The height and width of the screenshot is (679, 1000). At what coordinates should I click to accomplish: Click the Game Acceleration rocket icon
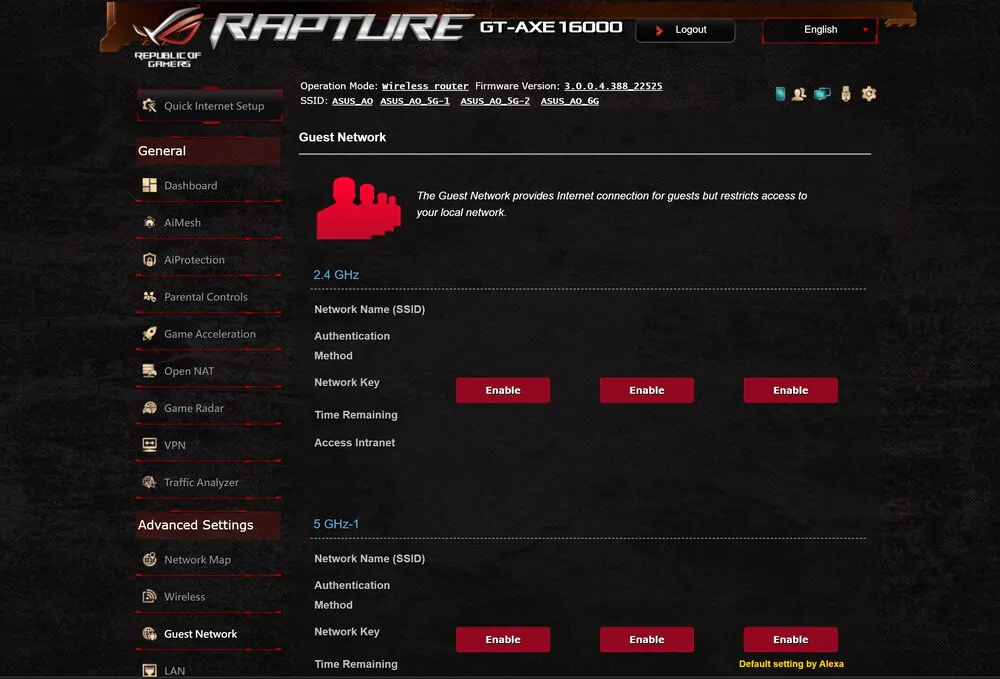coord(149,333)
